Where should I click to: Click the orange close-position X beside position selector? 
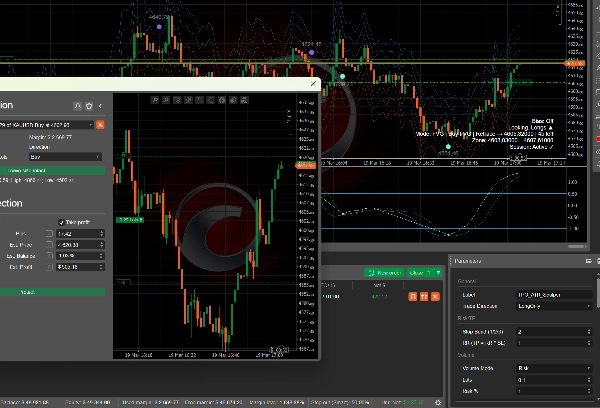(x=100, y=125)
